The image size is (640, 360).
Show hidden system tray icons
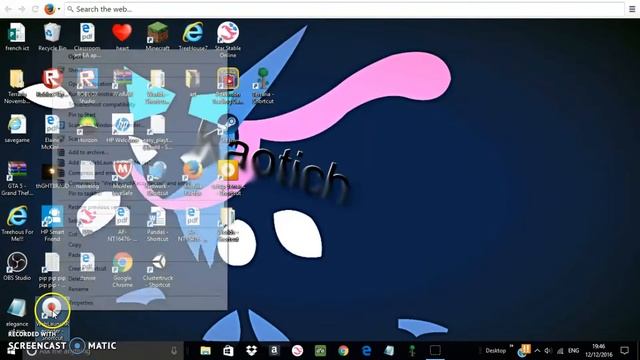pyautogui.click(x=538, y=351)
